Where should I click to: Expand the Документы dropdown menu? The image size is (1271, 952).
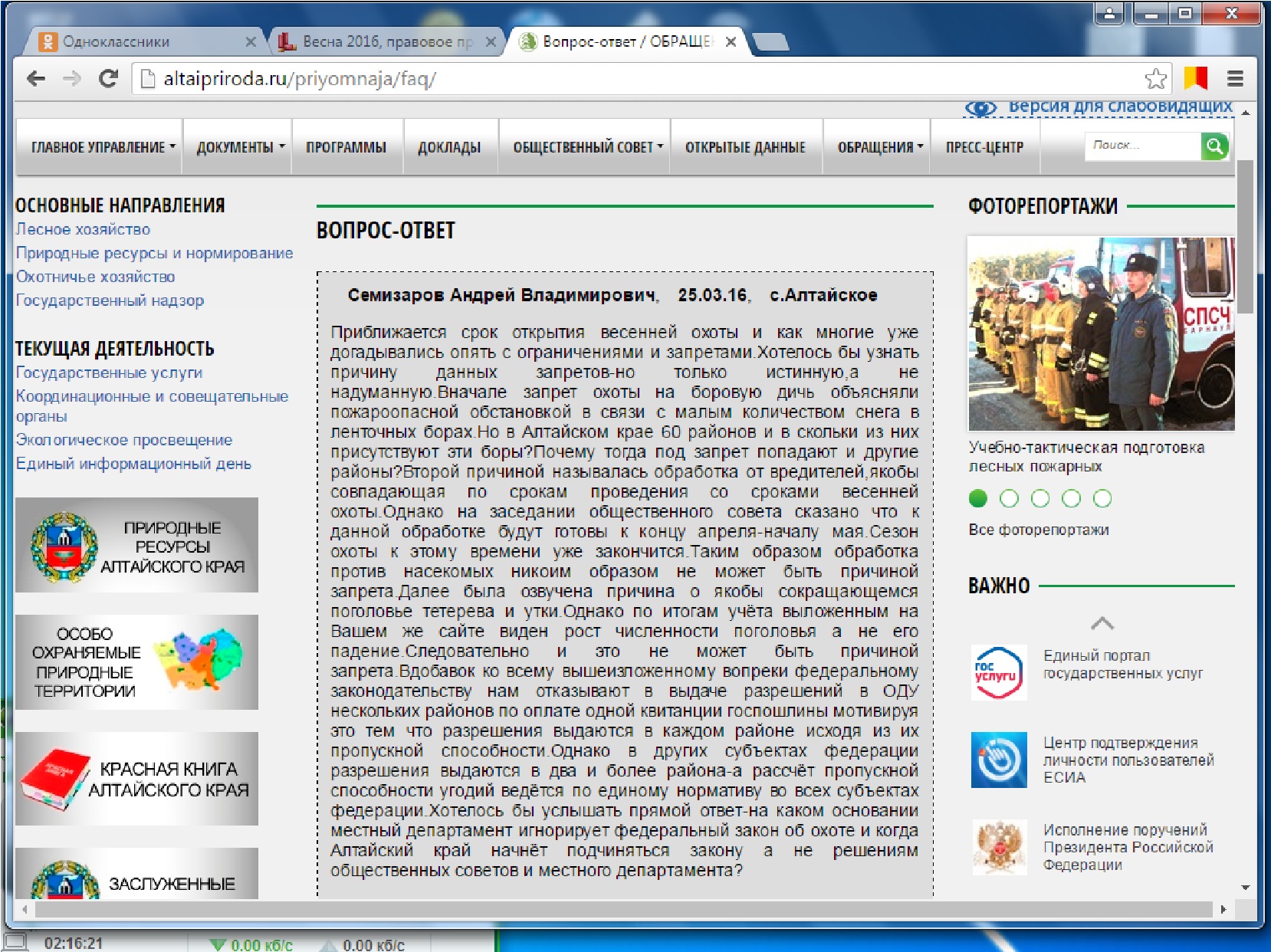point(240,147)
